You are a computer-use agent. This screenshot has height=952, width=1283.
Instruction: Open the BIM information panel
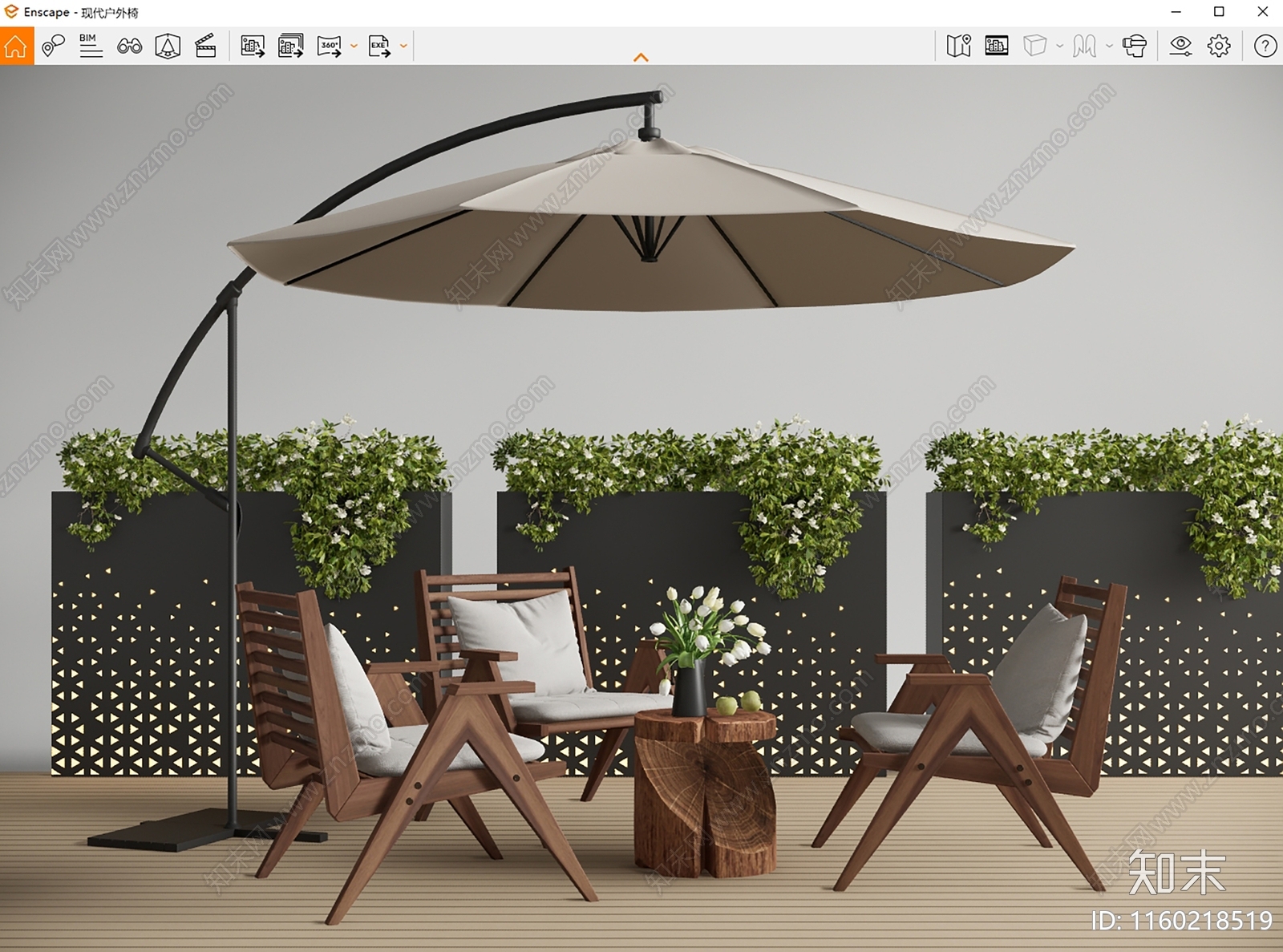pos(91,47)
